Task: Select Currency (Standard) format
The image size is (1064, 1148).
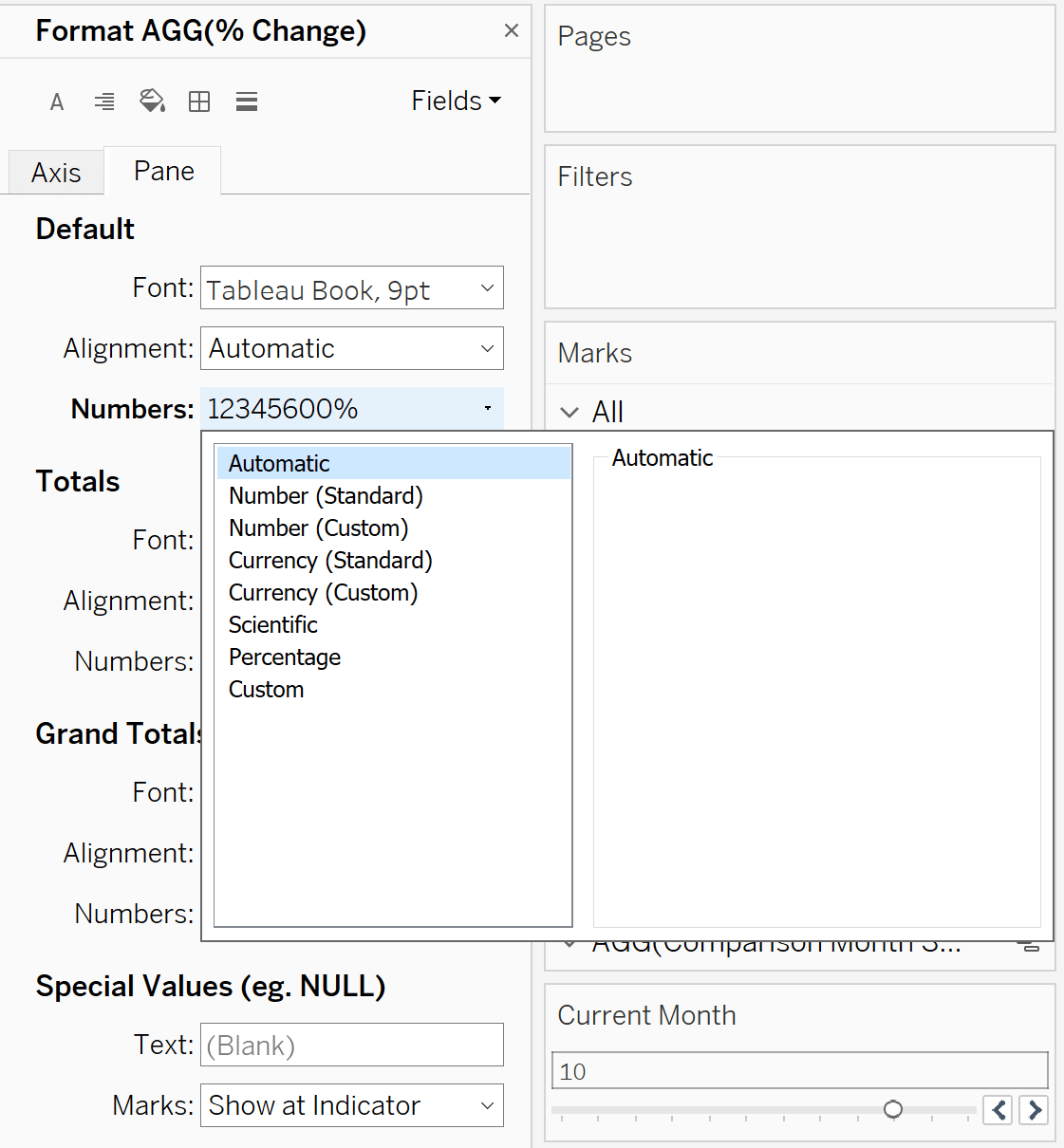Action: (x=393, y=560)
